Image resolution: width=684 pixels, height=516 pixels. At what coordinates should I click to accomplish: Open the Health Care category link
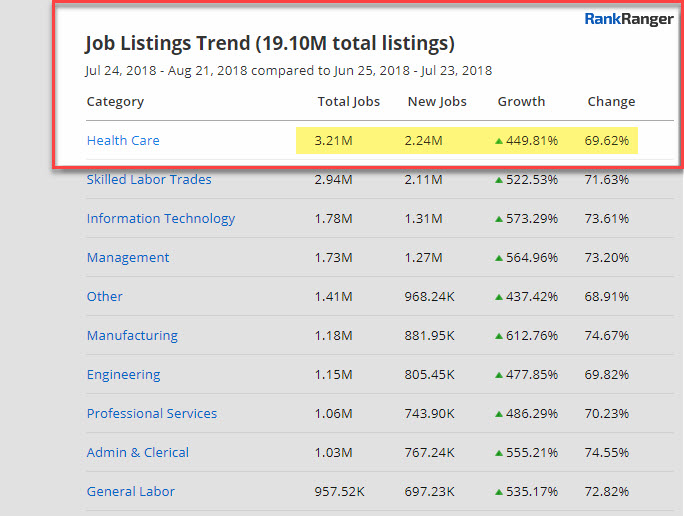pyautogui.click(x=123, y=141)
